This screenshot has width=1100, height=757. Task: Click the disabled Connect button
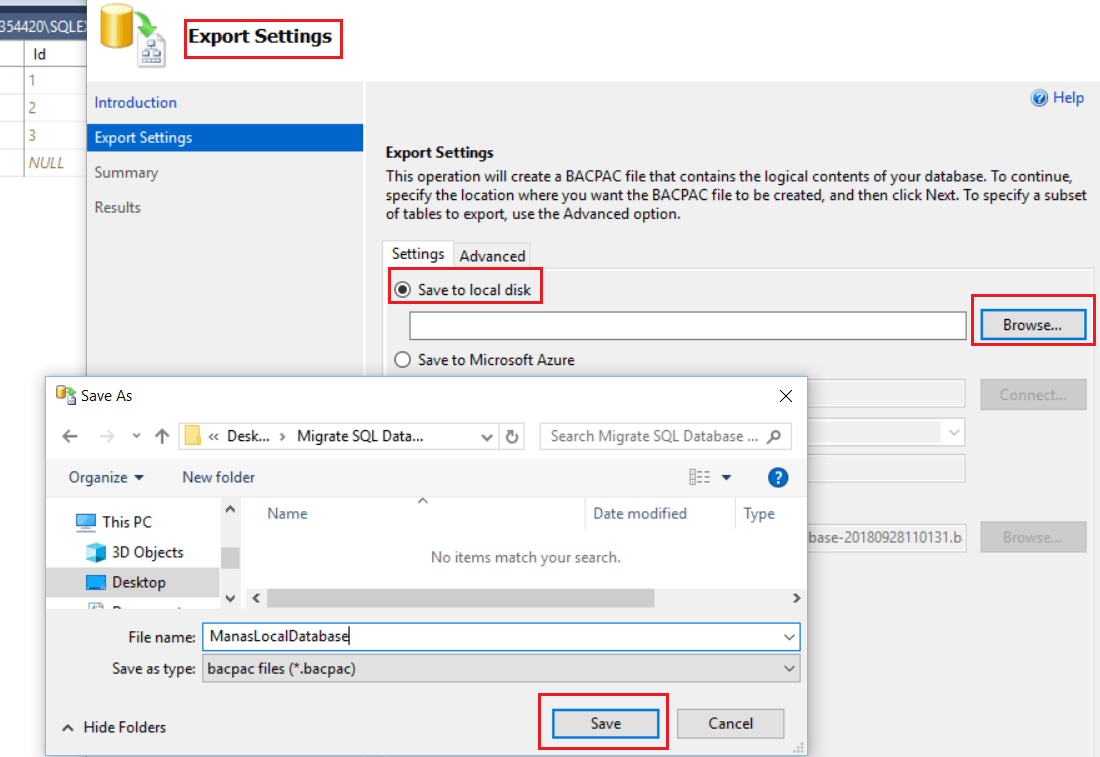[1033, 395]
